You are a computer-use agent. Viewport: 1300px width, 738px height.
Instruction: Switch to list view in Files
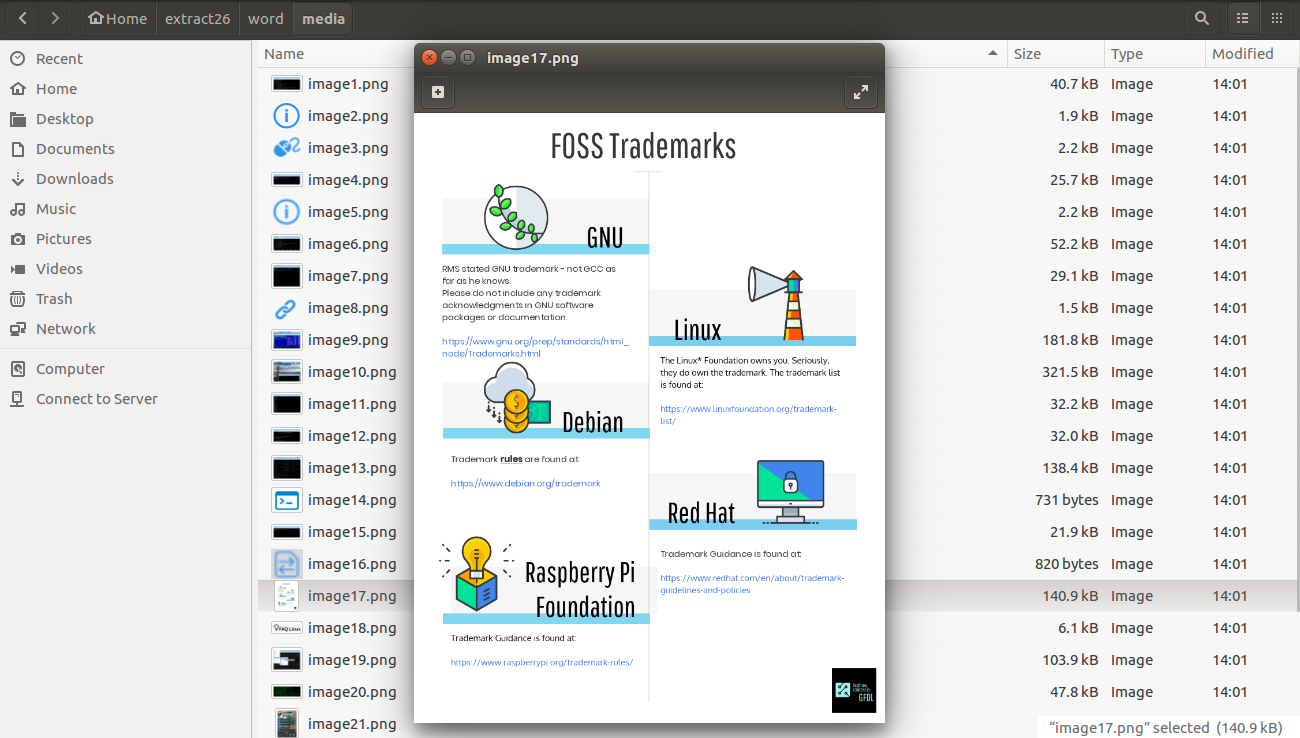pos(1243,18)
